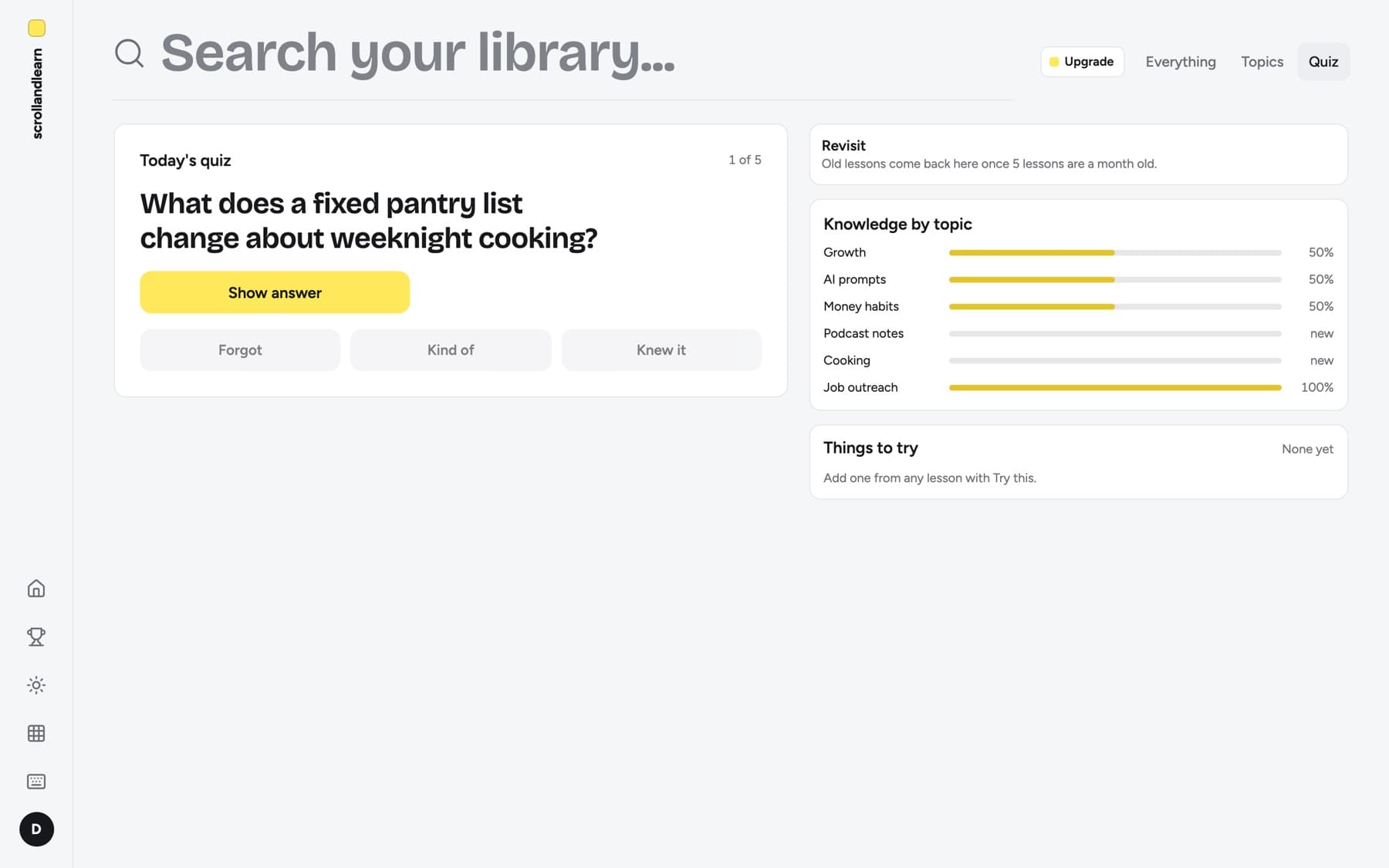Click the Things to try heading
The image size is (1389, 868).
point(870,448)
